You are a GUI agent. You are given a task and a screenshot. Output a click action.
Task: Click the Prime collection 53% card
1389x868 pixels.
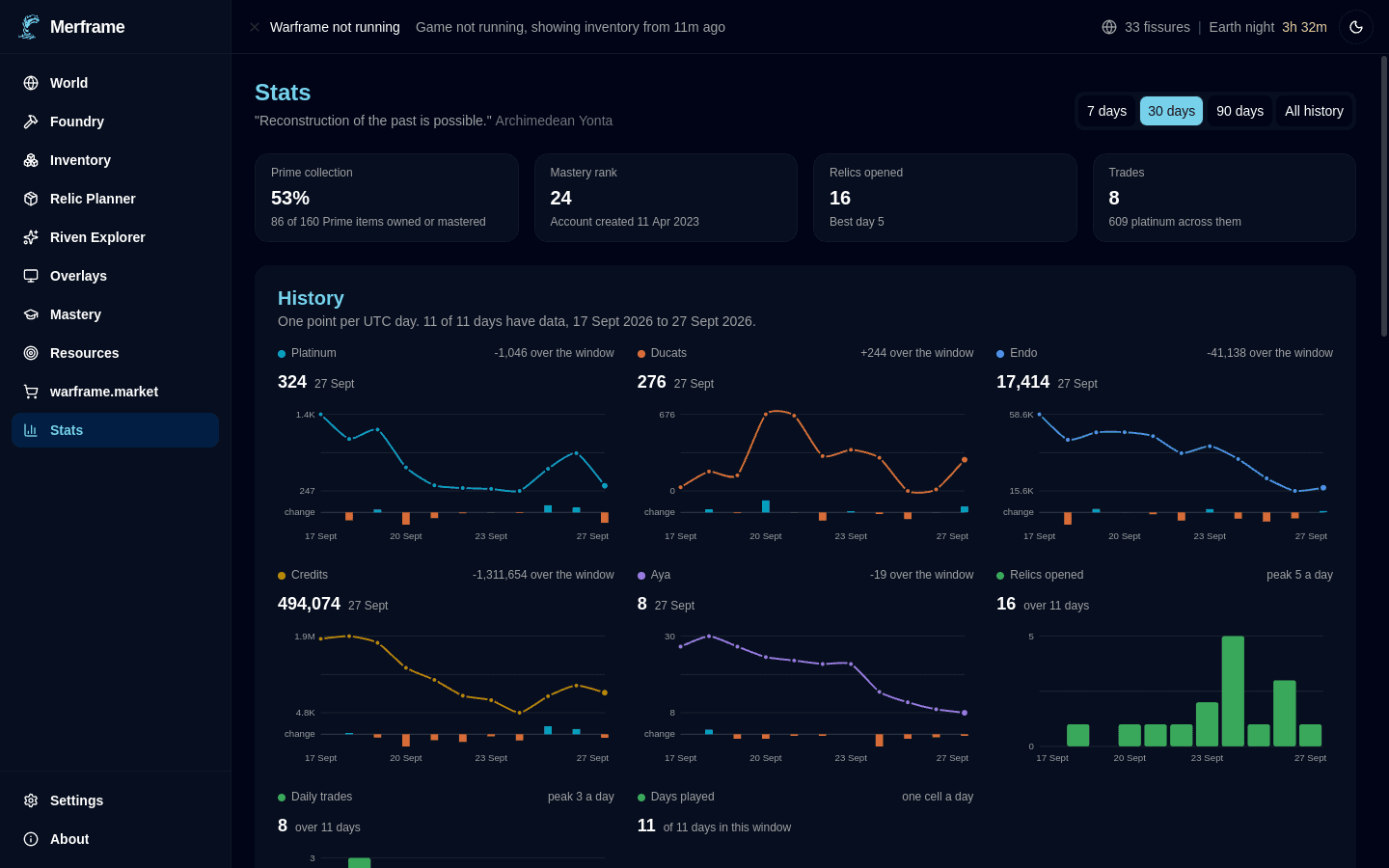[387, 198]
